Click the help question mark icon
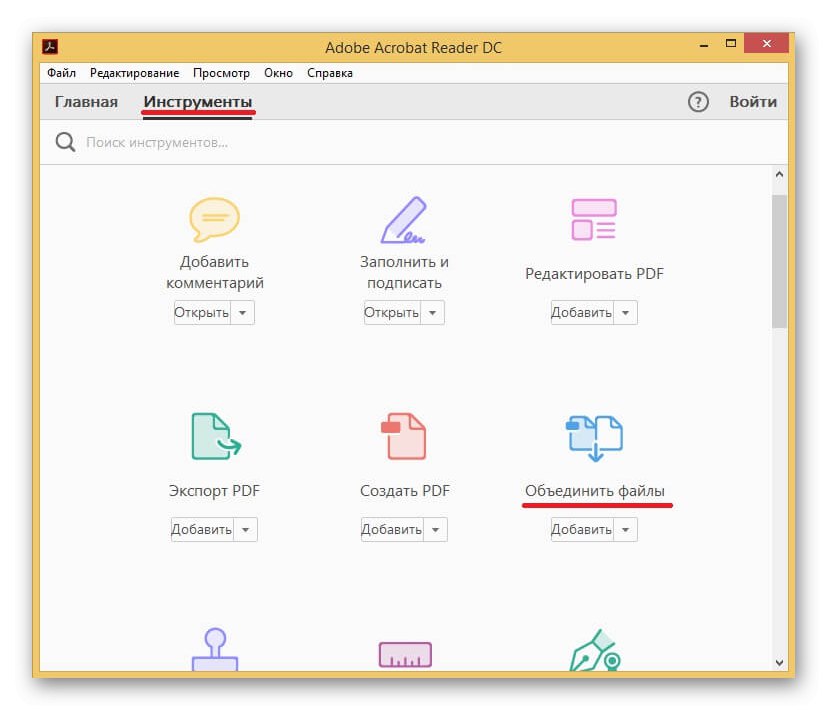This screenshot has width=827, height=710. [698, 102]
